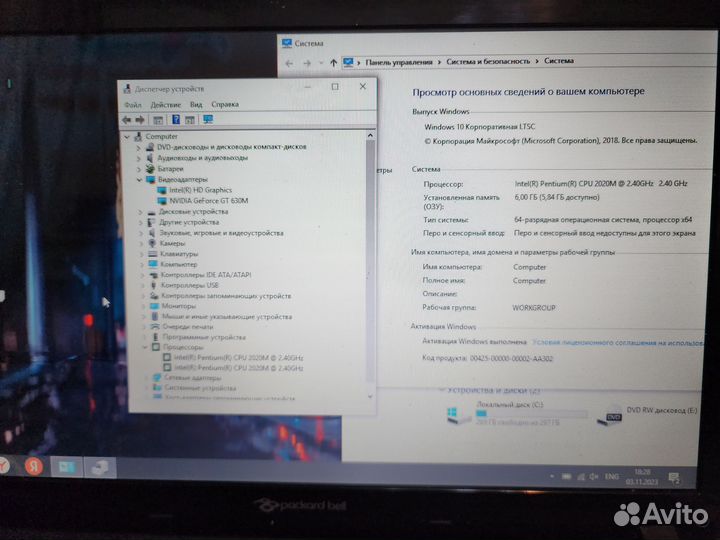This screenshot has width=720, height=540.
Task: Maximize the Диспетчер устройств window
Action: [335, 86]
